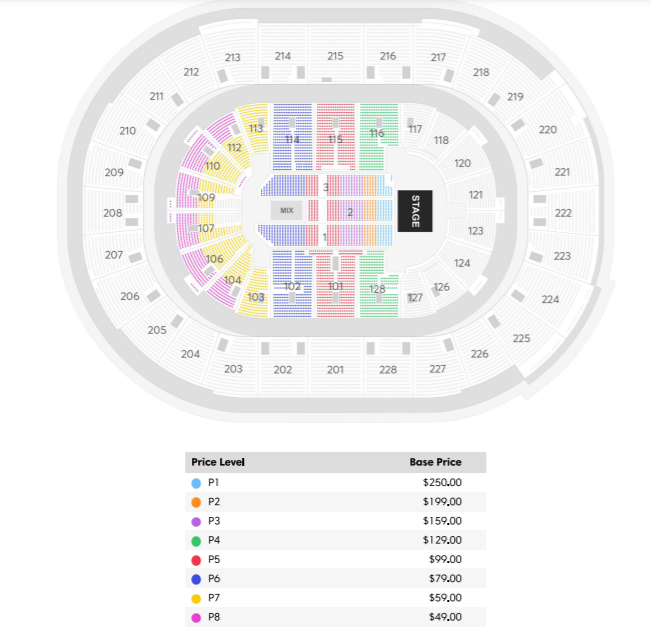This screenshot has width=651, height=627.
Task: Click the P4 green color dot
Action: 196,541
